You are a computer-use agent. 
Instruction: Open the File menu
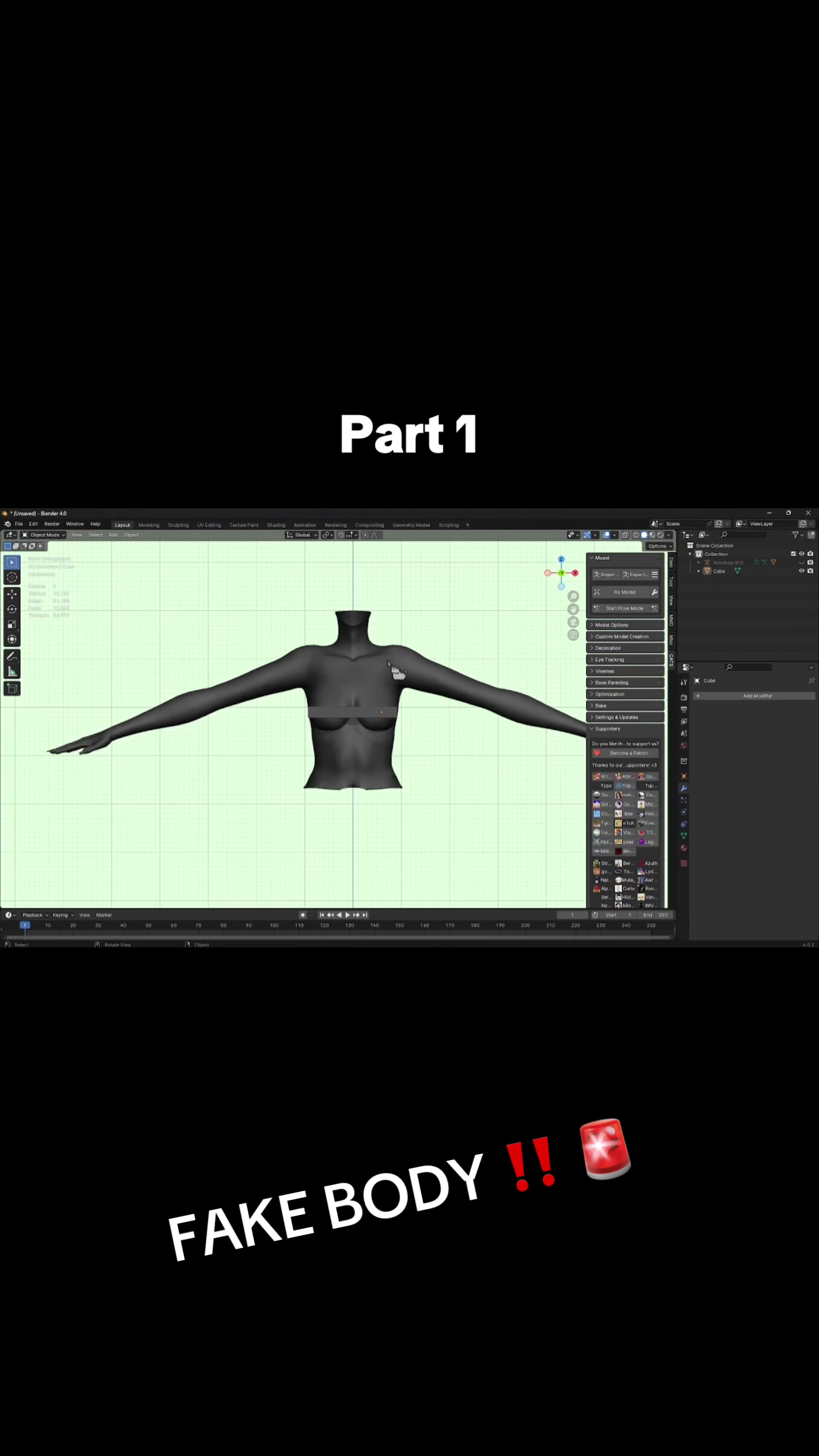(19, 524)
